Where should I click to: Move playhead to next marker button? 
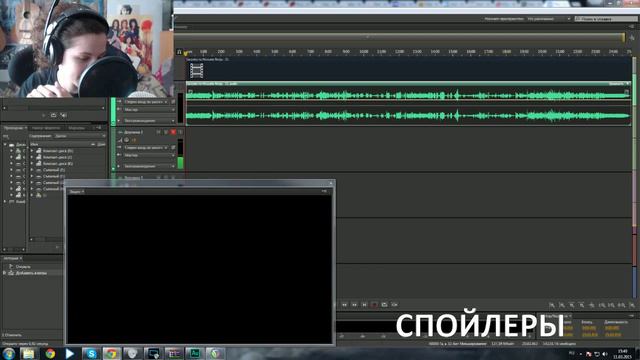(364, 304)
